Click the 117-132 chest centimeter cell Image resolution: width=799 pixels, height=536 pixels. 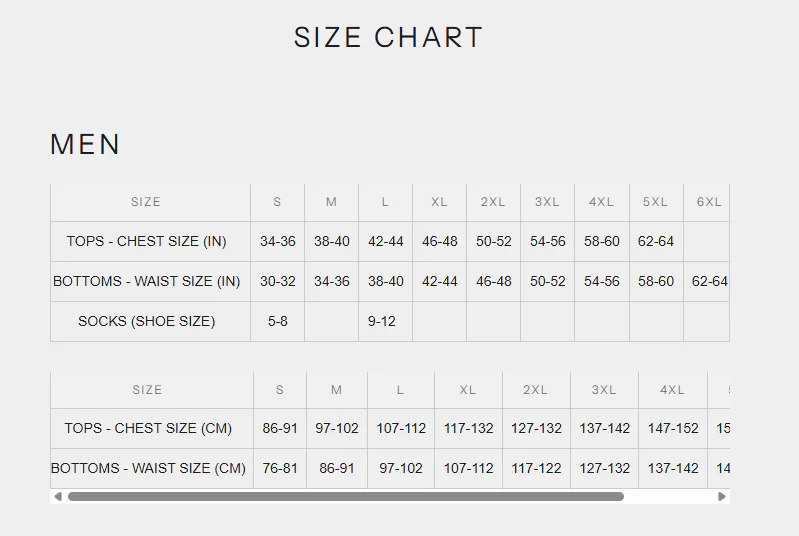click(x=469, y=428)
